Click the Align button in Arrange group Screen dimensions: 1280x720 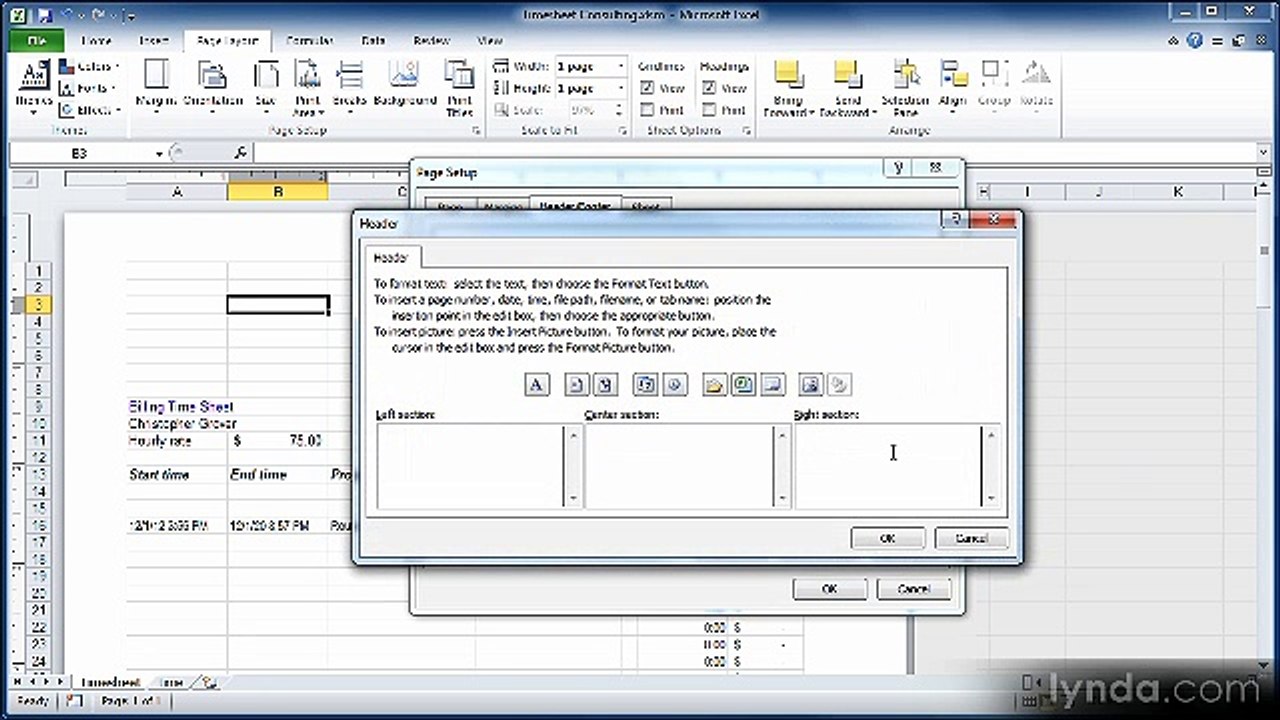(953, 88)
